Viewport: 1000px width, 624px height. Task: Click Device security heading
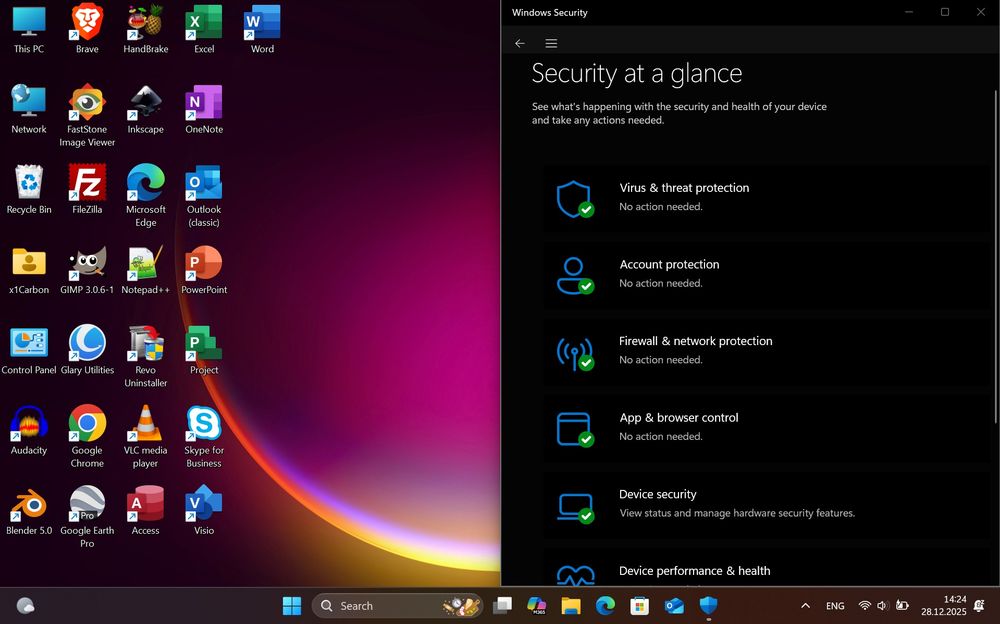tap(658, 494)
